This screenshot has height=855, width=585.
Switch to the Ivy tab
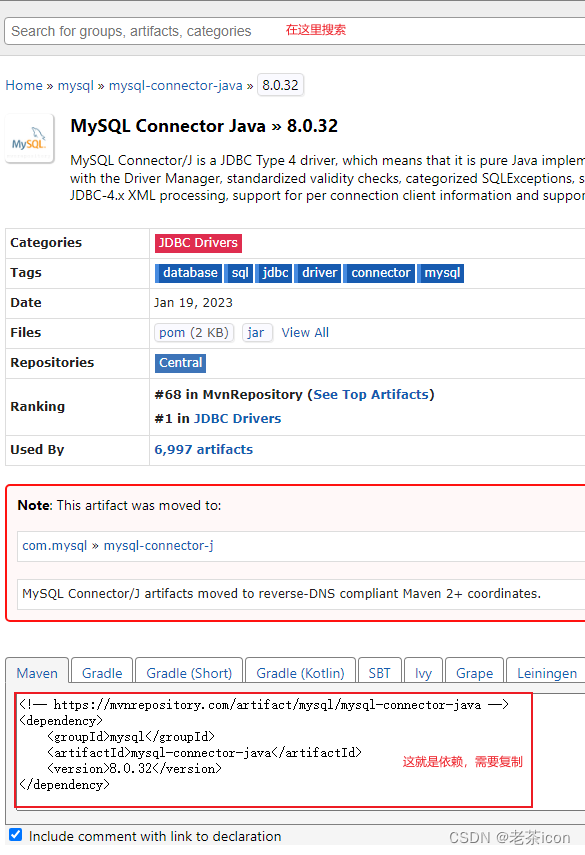tap(424, 673)
